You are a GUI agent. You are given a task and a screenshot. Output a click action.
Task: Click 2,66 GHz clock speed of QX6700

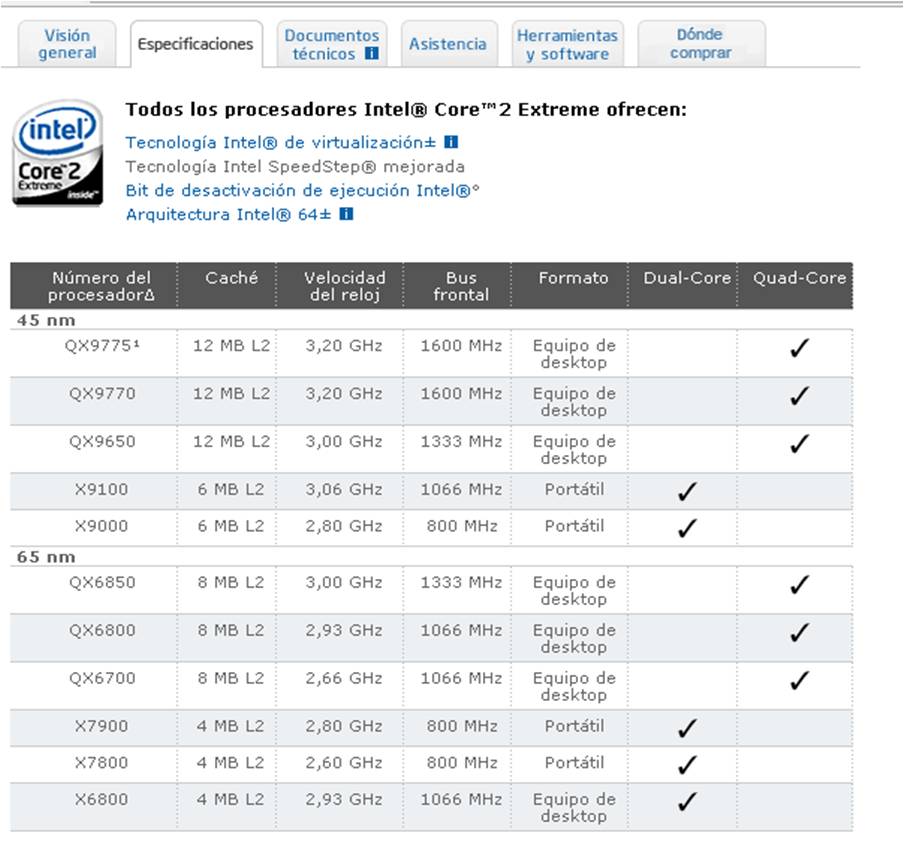coord(344,678)
